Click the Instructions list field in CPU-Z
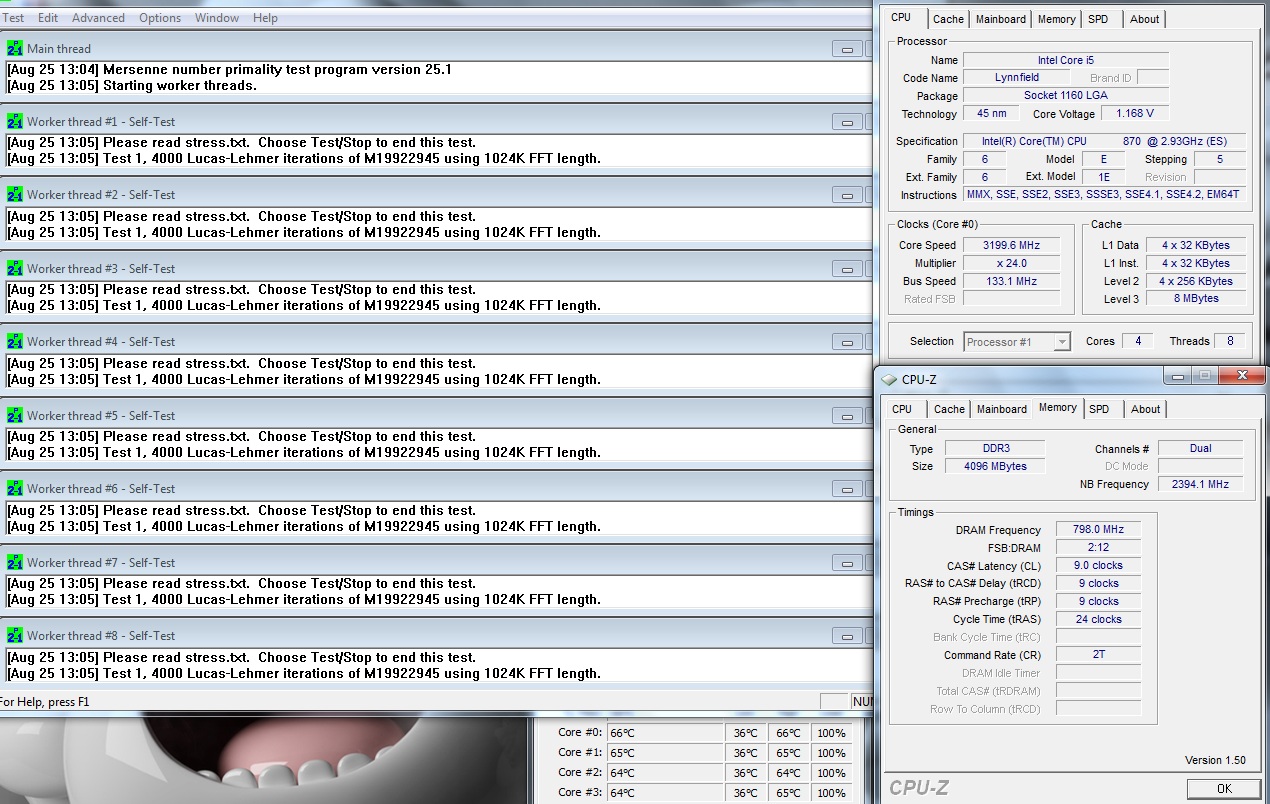 [x=1105, y=195]
